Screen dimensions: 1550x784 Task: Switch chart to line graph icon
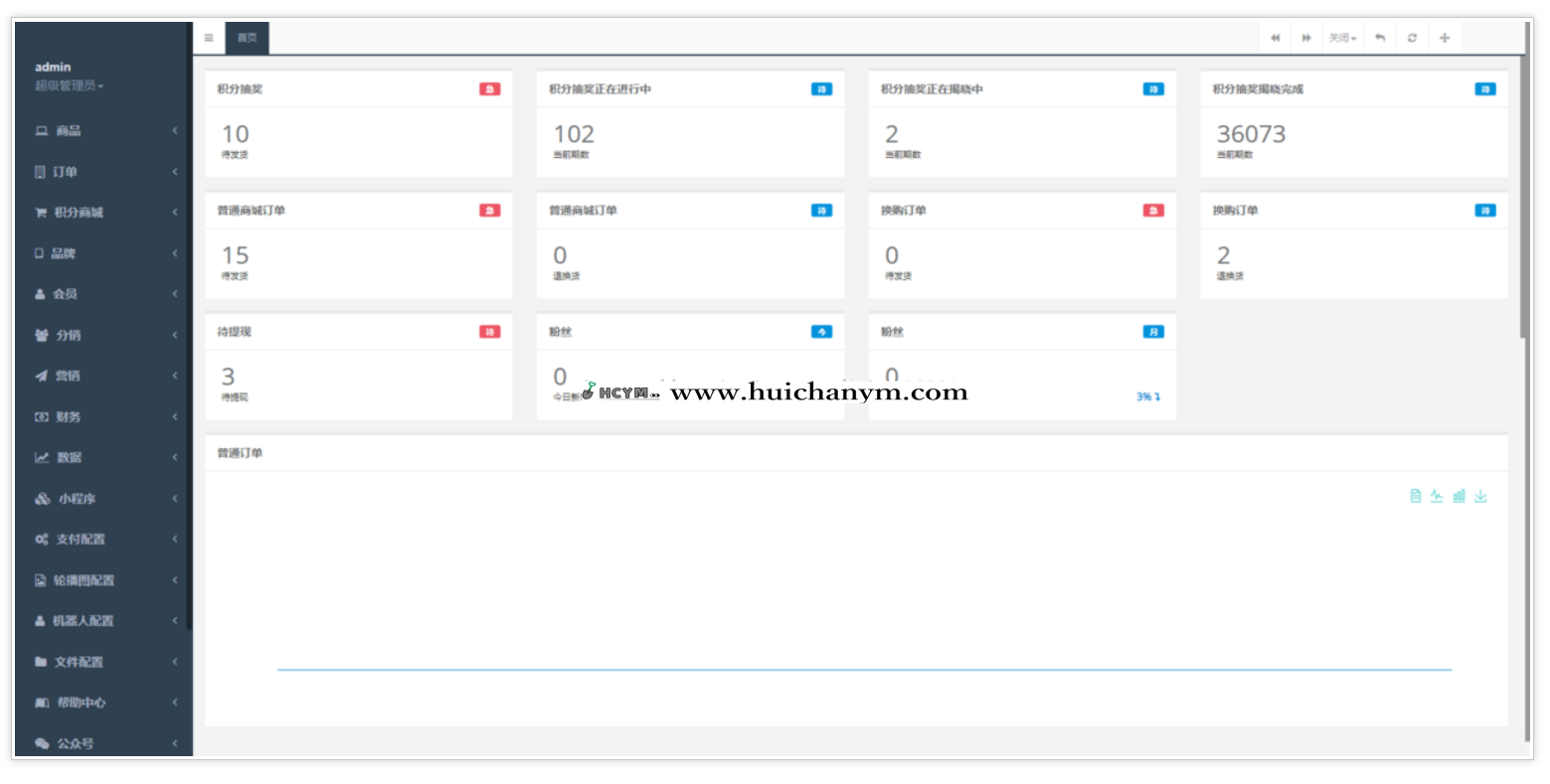point(1437,496)
